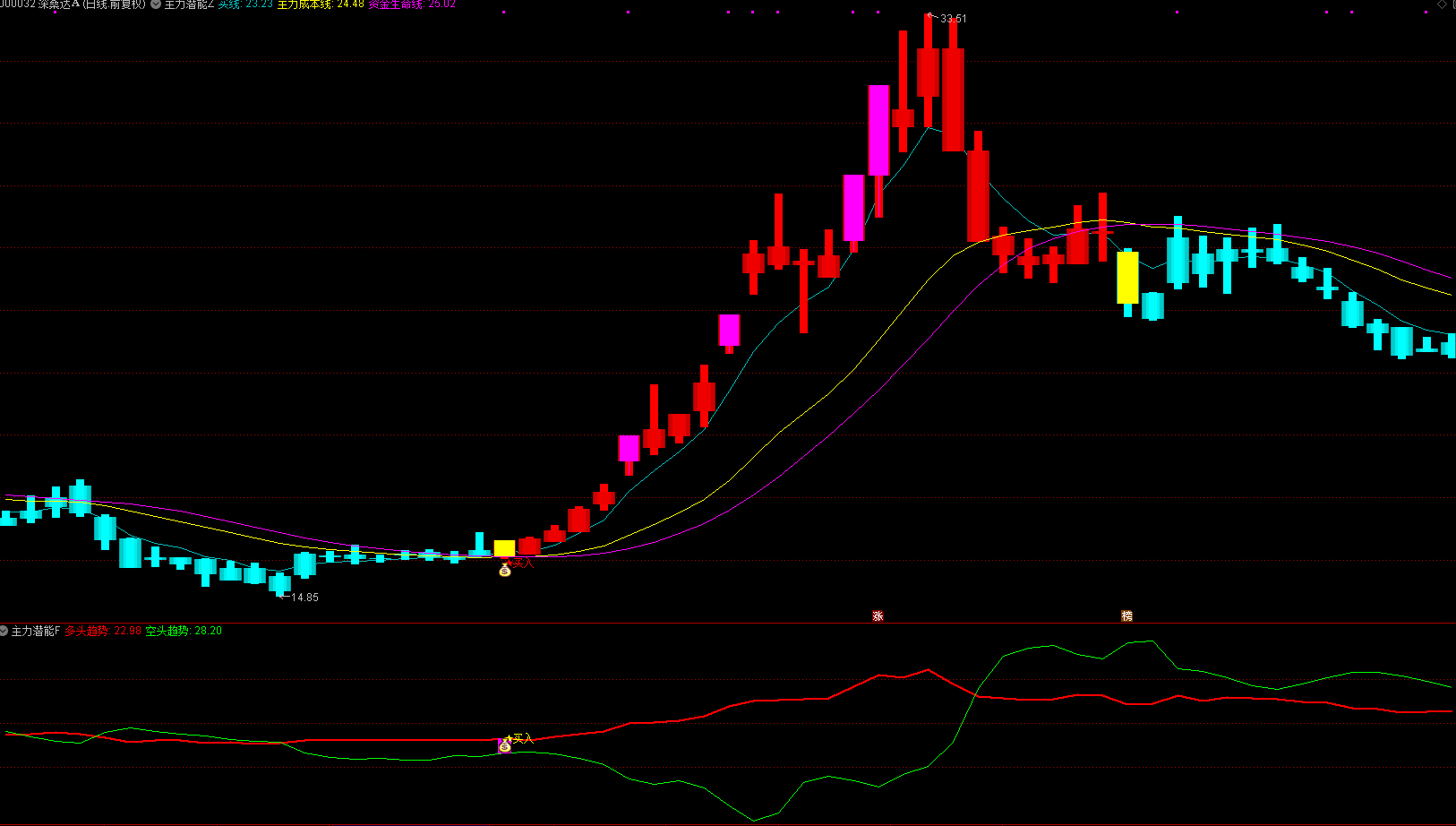Image resolution: width=1456 pixels, height=826 pixels.
Task: Click the orange 榜 marker icon
Action: pos(1126,615)
